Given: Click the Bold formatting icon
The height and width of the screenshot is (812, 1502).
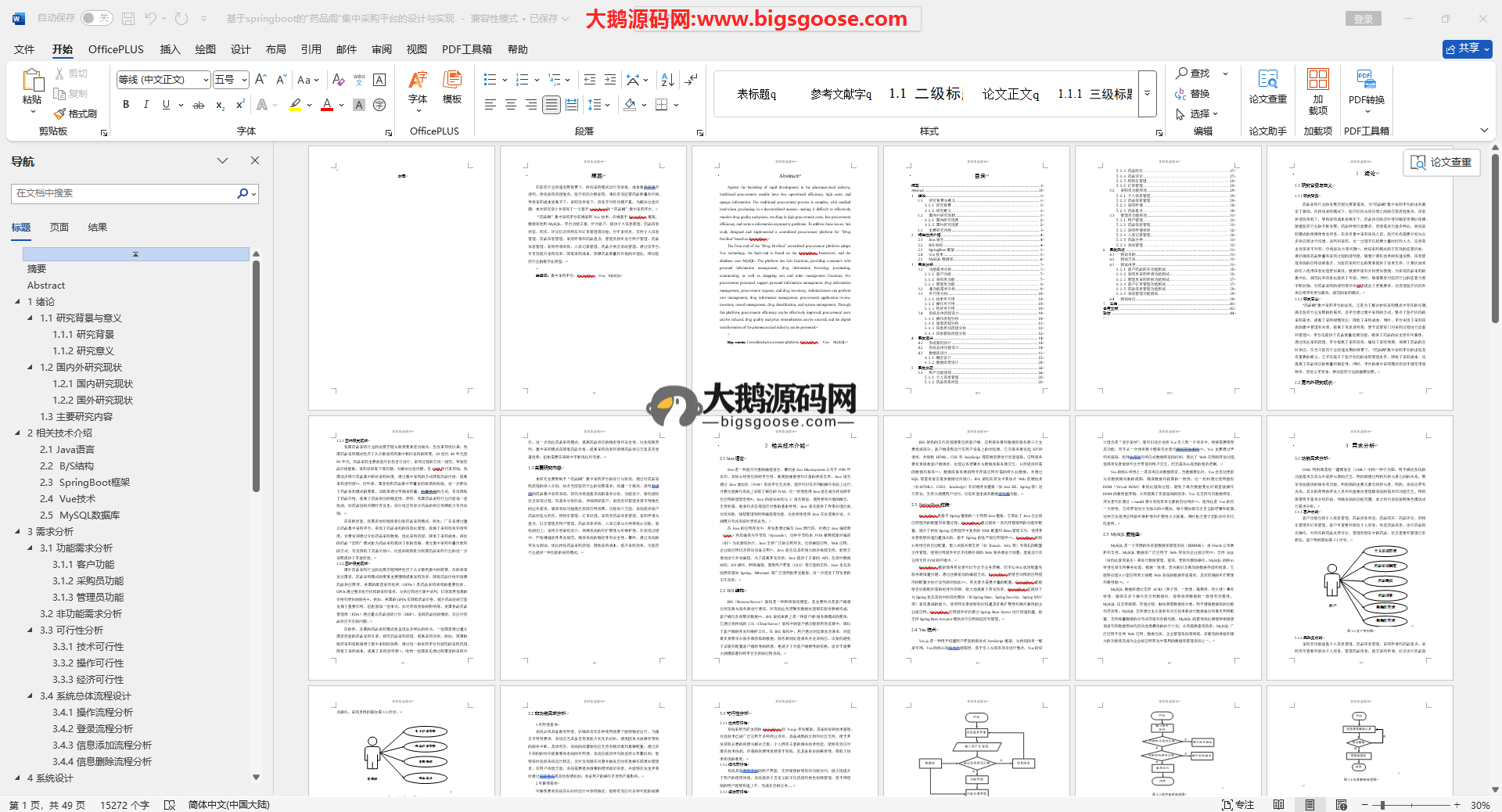Looking at the screenshot, I should 126,105.
